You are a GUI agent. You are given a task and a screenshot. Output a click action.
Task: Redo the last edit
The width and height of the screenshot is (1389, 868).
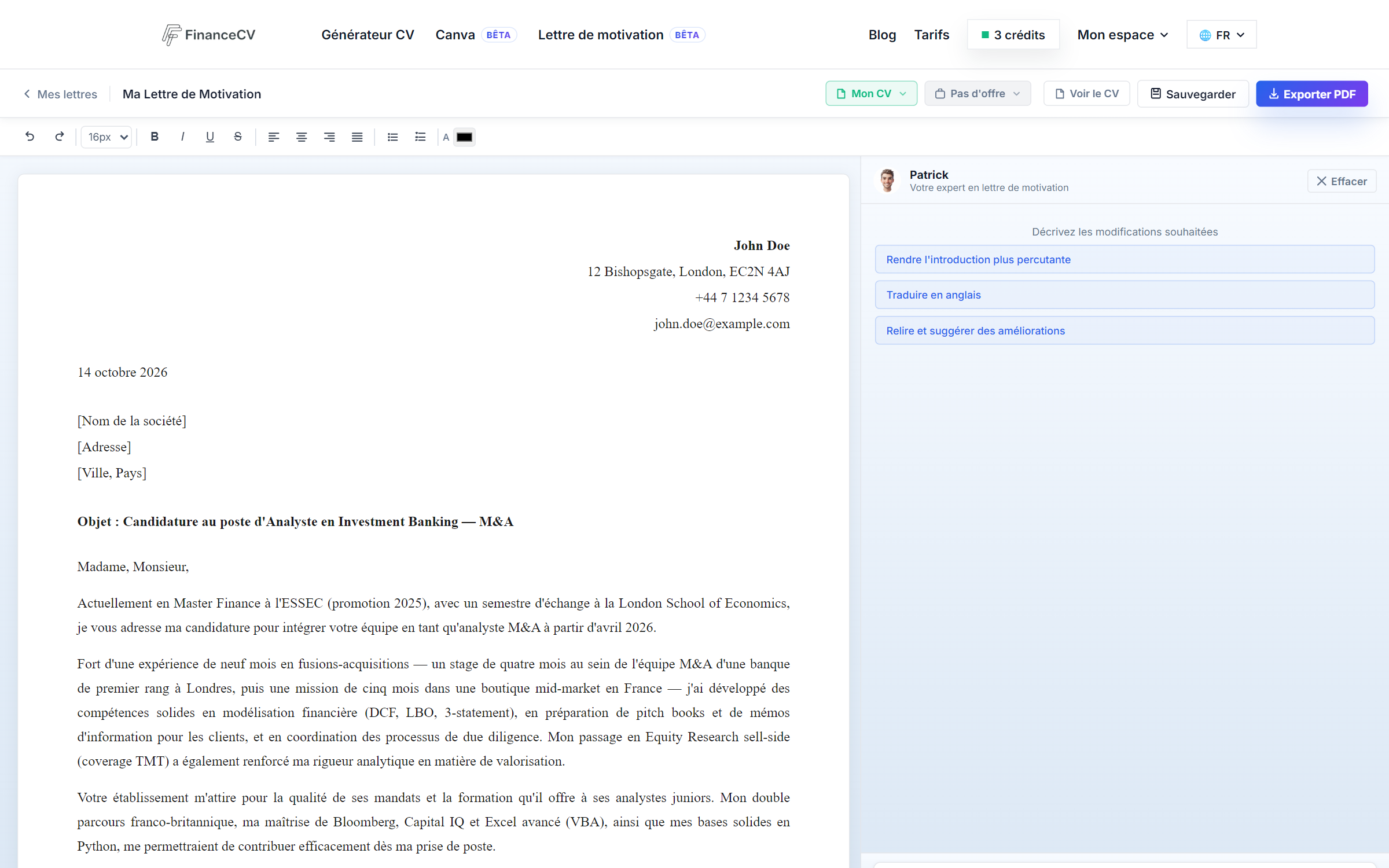pos(59,137)
